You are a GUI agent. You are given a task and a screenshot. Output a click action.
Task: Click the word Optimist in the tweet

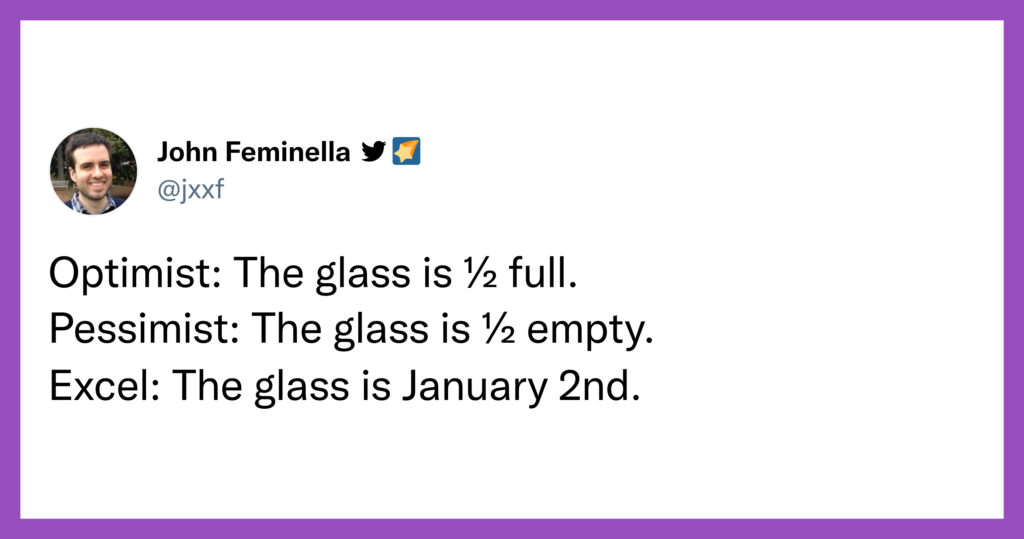click(x=129, y=273)
